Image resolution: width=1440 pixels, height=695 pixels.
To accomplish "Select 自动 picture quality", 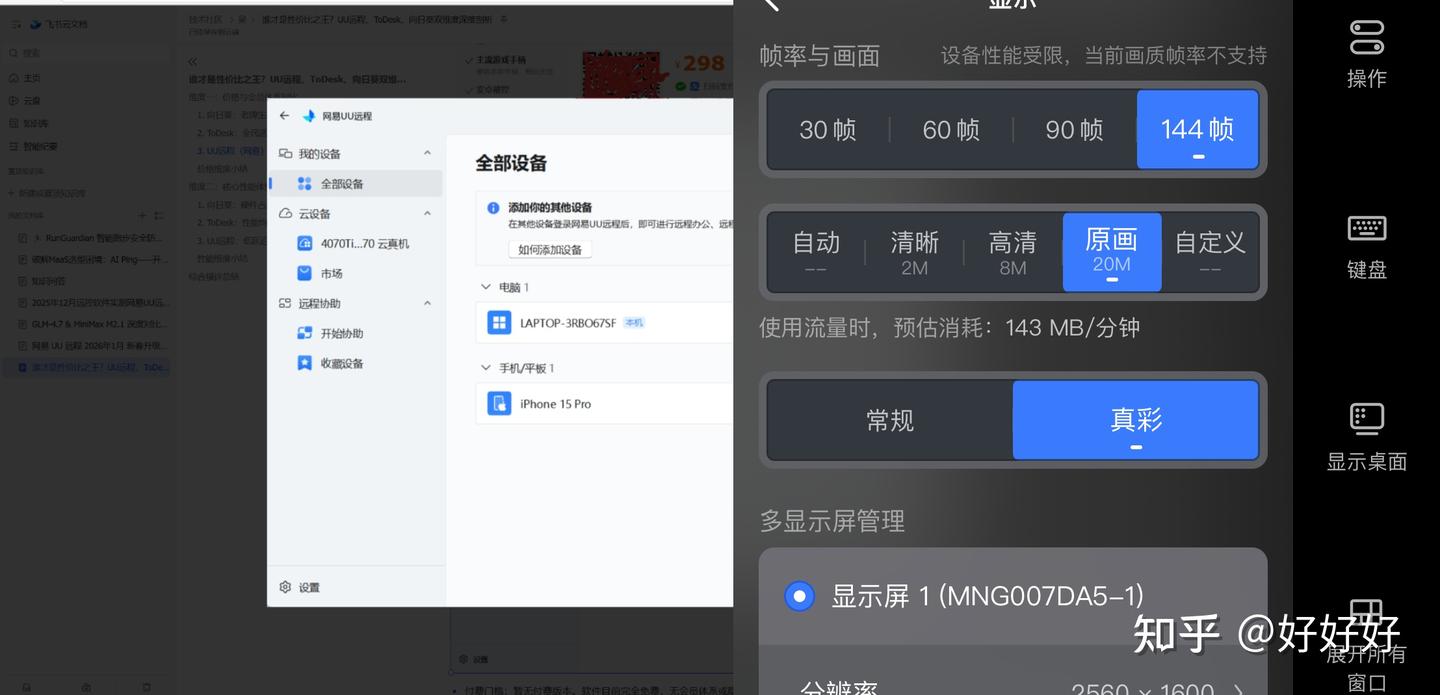I will coord(816,252).
